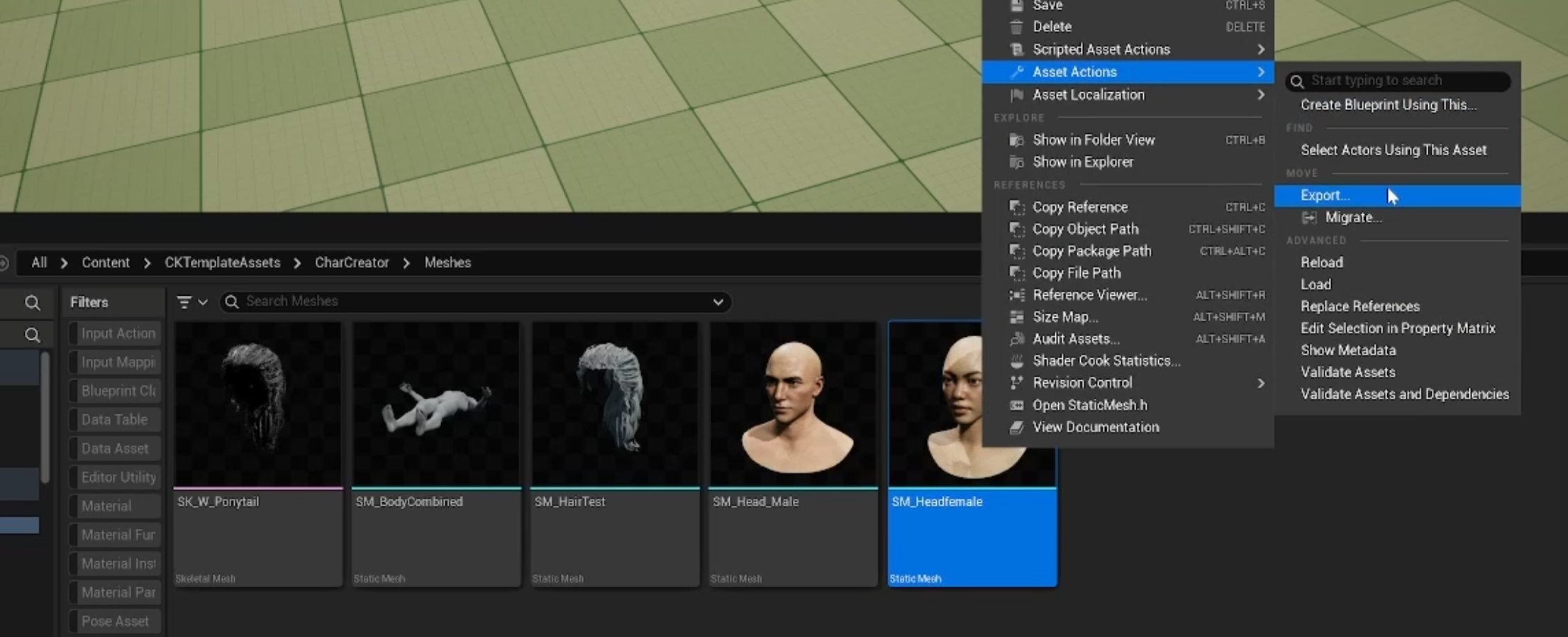Go to the Content folder breadcrumb
Image resolution: width=1568 pixels, height=637 pixels.
click(106, 262)
